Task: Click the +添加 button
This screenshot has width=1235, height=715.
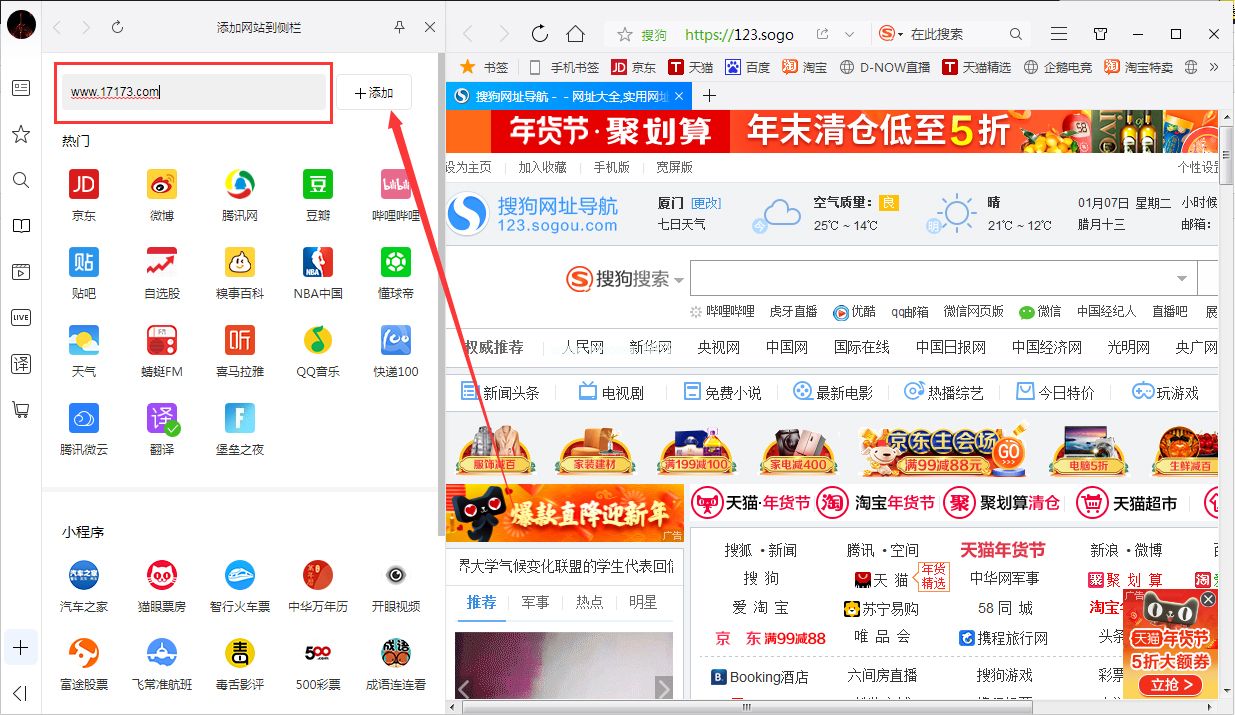Action: pyautogui.click(x=374, y=91)
